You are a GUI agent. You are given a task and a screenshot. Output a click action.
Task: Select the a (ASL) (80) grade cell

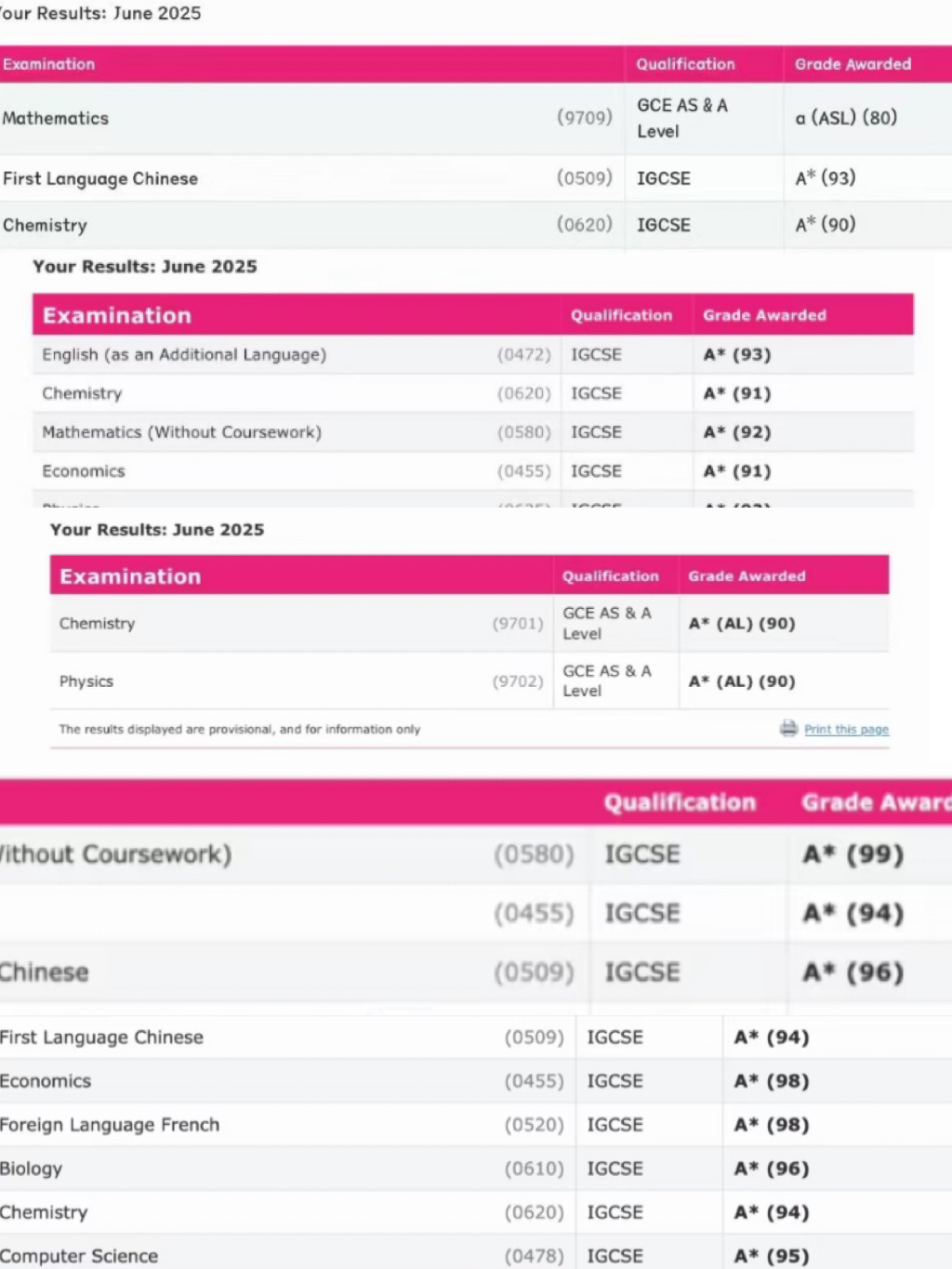[846, 118]
